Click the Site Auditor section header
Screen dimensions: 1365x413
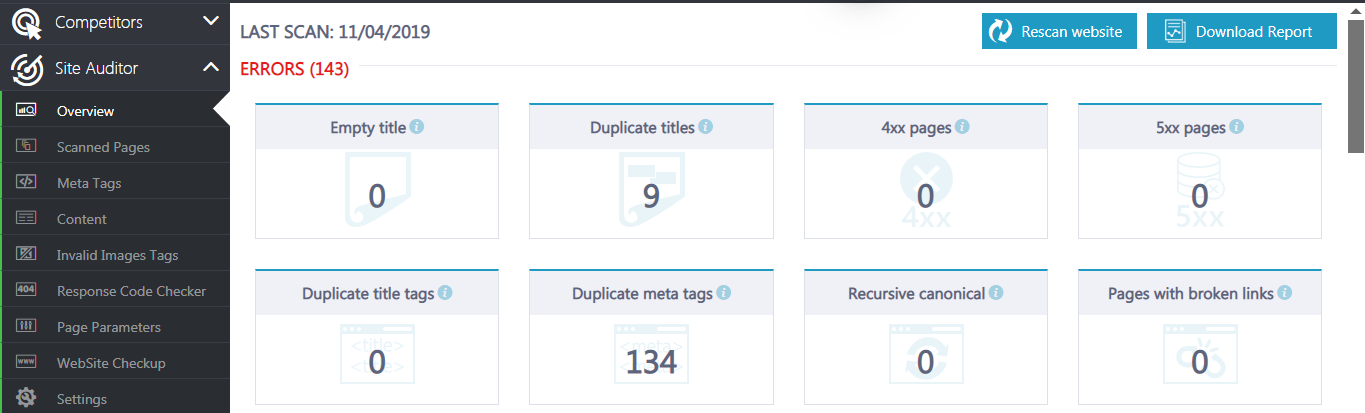click(x=115, y=68)
